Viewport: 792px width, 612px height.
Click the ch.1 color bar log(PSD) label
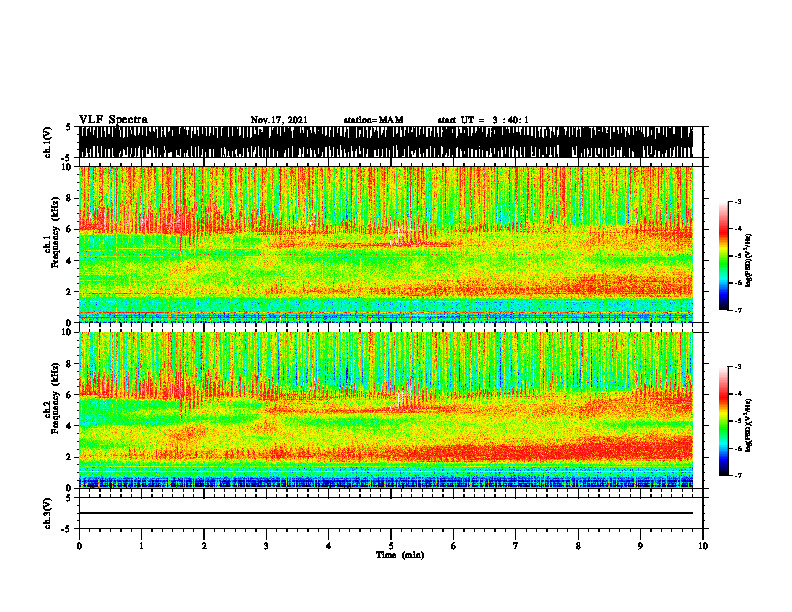749,261
